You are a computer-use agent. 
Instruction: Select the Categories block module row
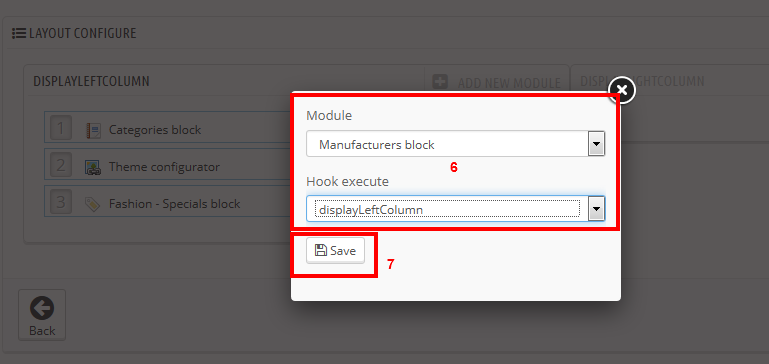[167, 130]
